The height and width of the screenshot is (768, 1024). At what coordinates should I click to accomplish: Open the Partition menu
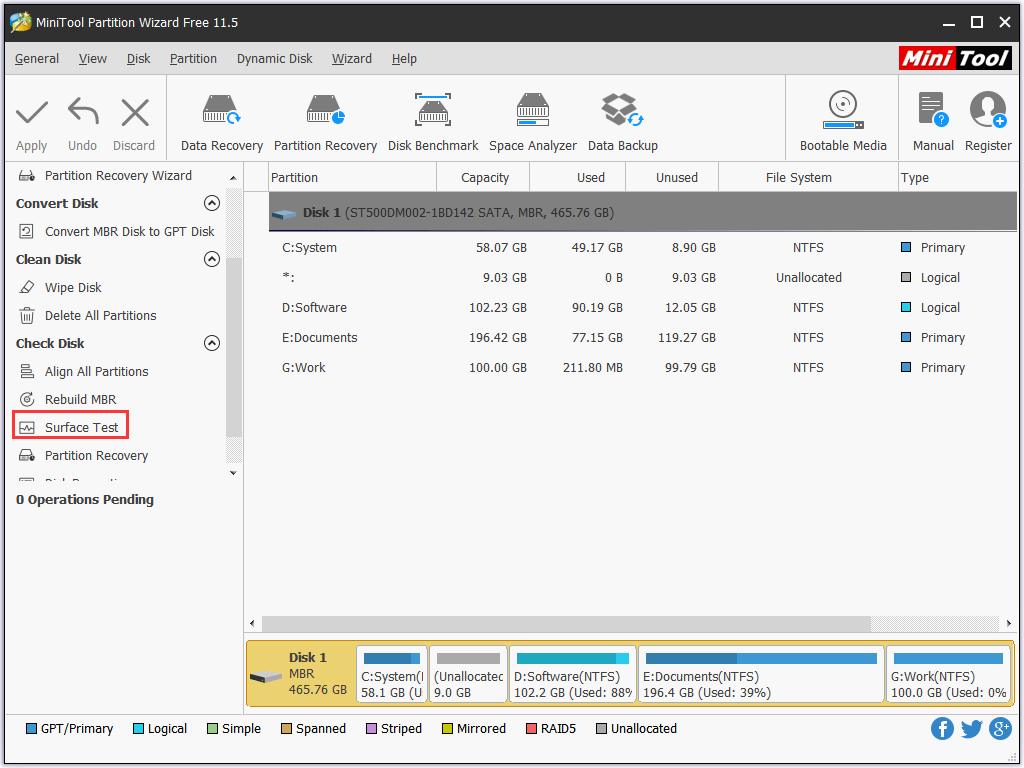193,59
